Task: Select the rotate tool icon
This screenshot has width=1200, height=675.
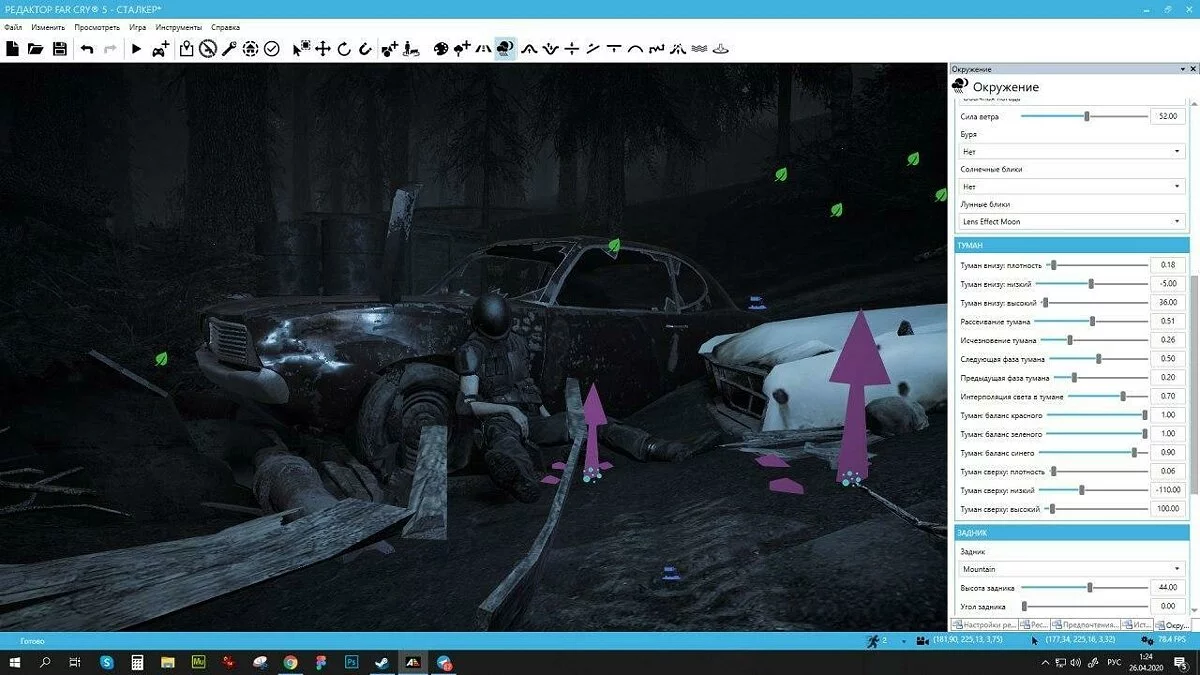Action: 344,48
